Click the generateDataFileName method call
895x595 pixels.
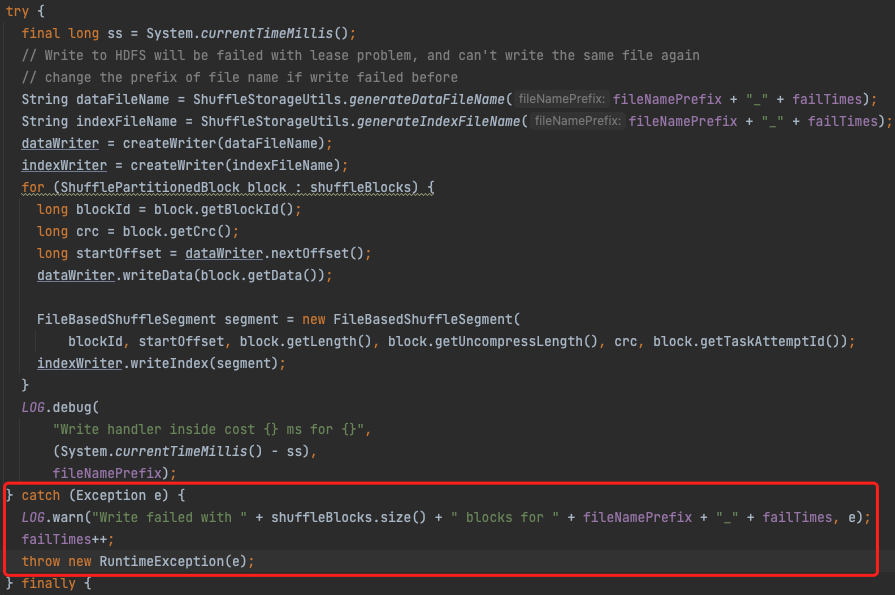426,99
